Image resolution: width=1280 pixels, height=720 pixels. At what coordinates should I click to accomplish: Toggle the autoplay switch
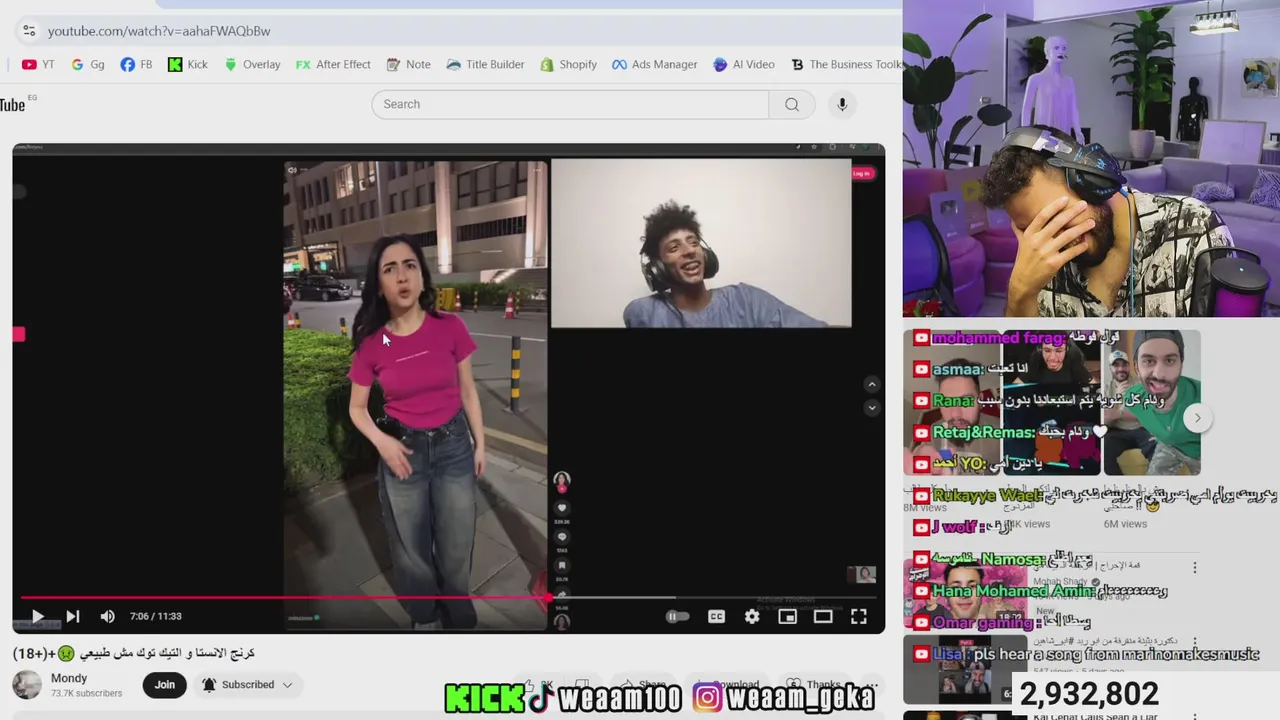(x=677, y=617)
